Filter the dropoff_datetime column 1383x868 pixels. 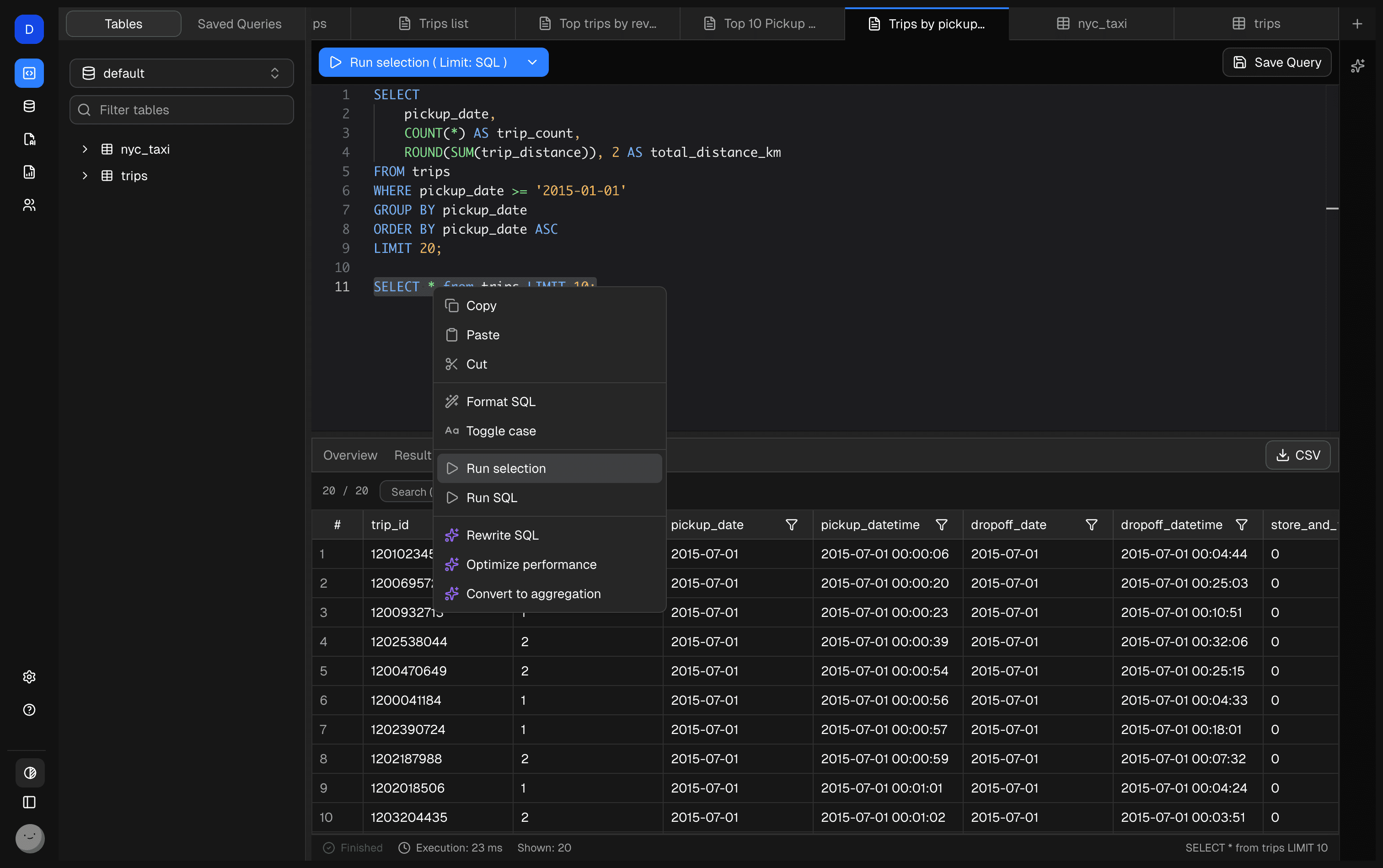tap(1241, 525)
